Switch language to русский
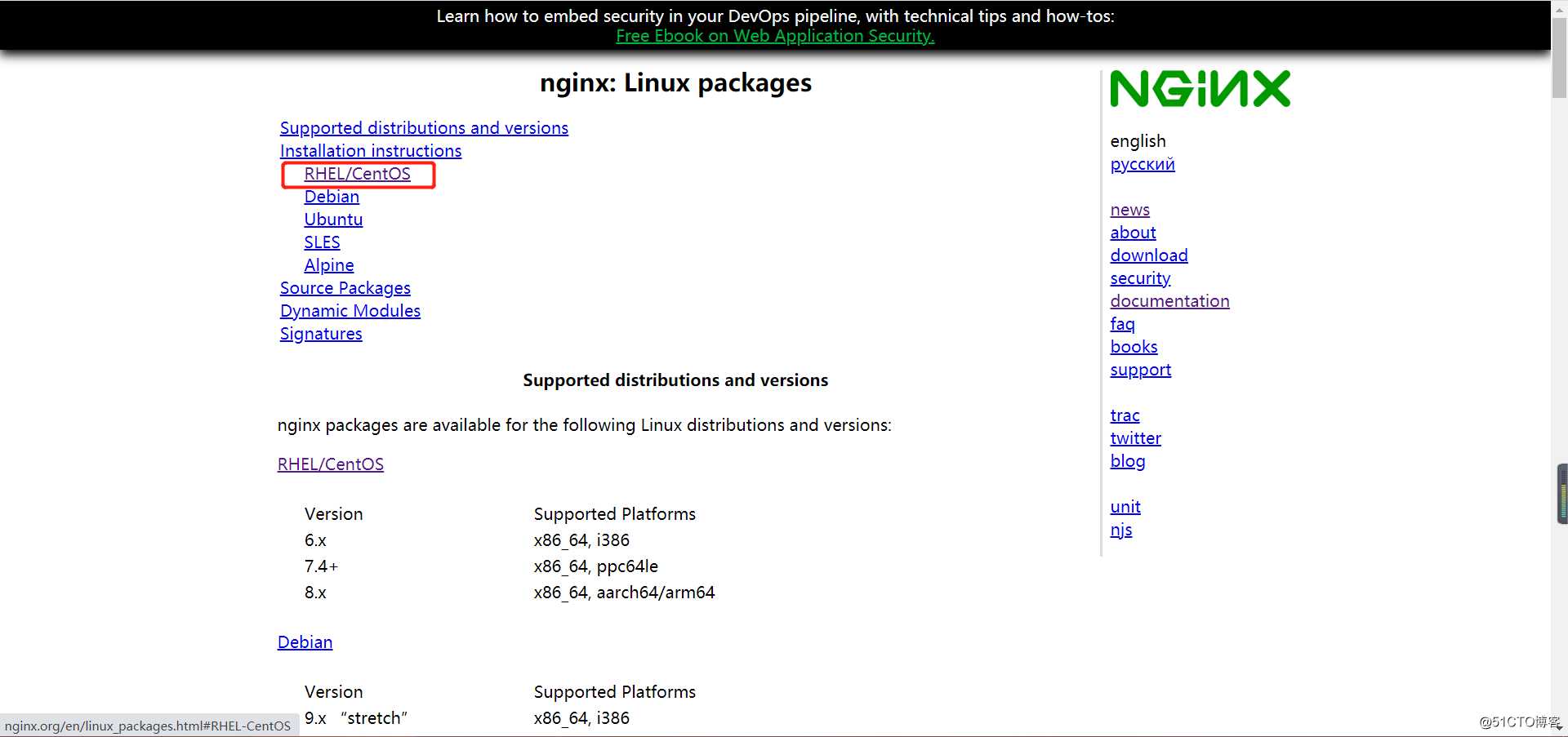Image resolution: width=1568 pixels, height=737 pixels. pos(1143,164)
